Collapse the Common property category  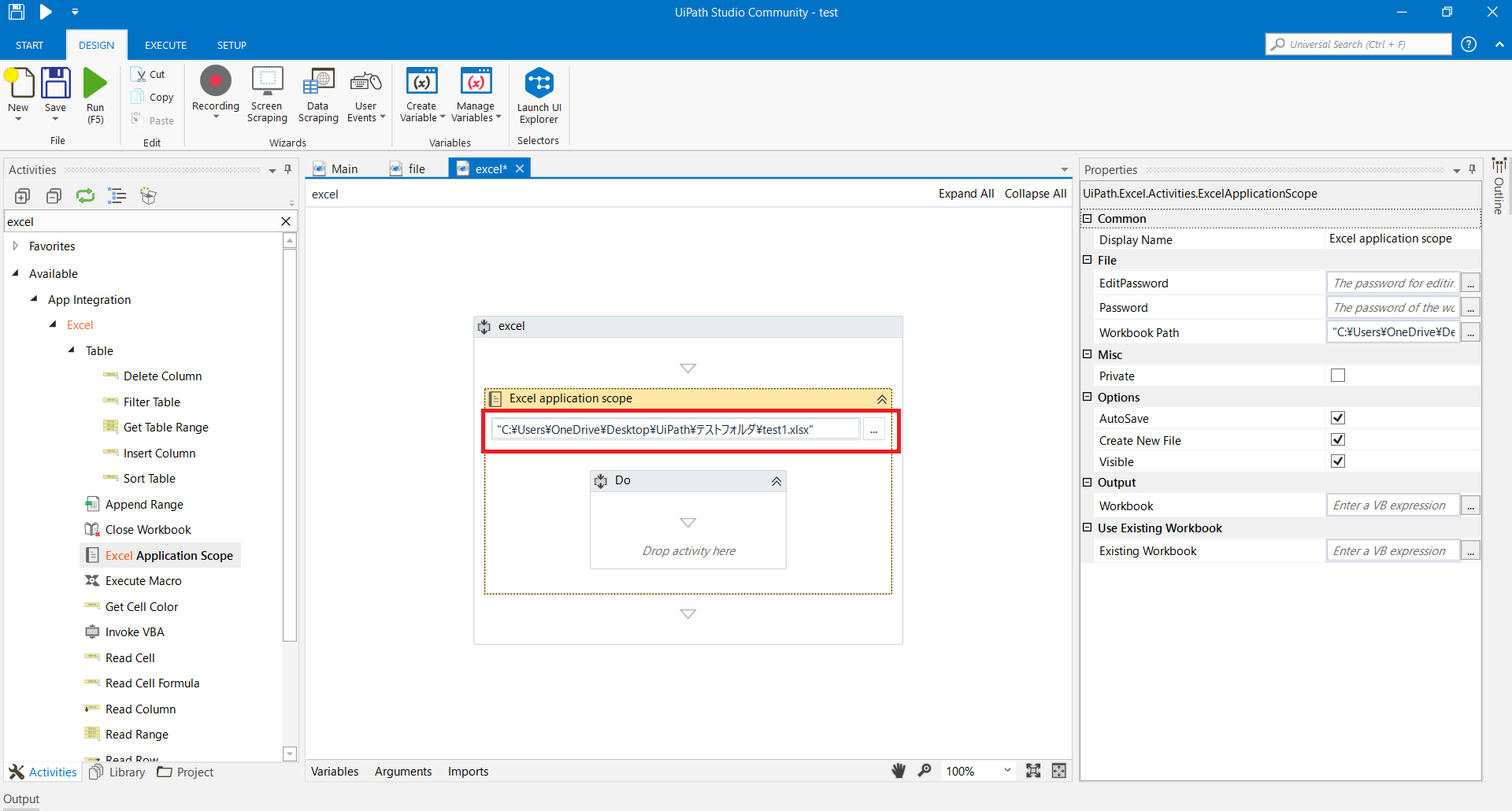point(1088,219)
